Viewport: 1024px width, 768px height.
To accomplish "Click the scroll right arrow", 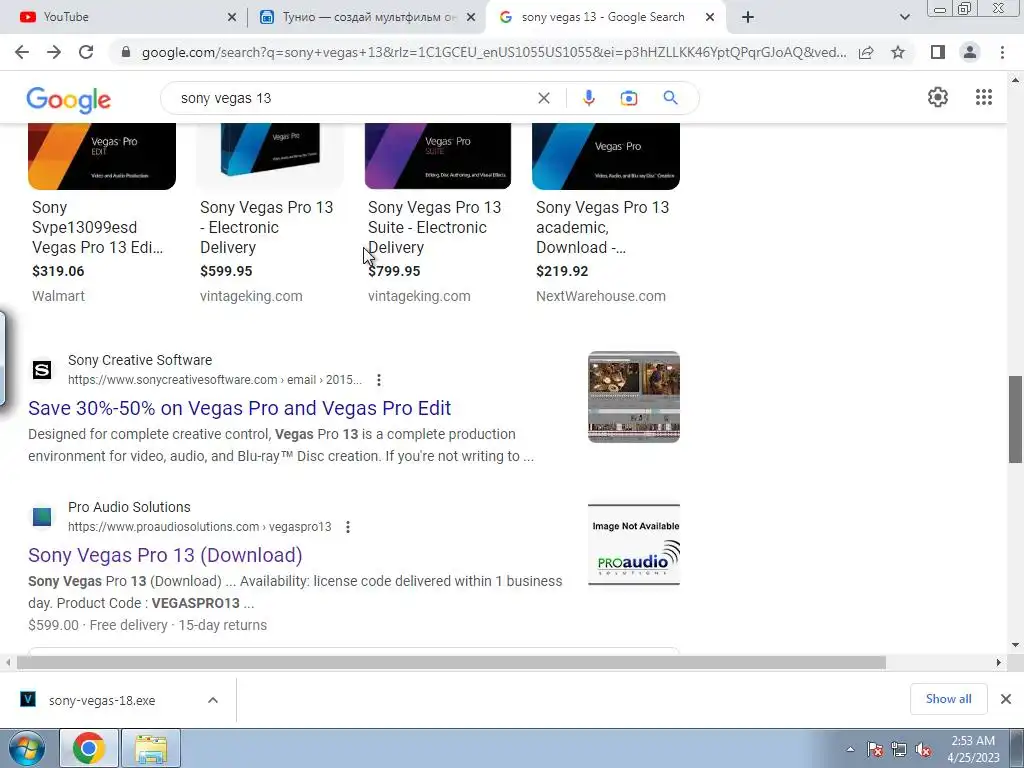I will point(998,663).
